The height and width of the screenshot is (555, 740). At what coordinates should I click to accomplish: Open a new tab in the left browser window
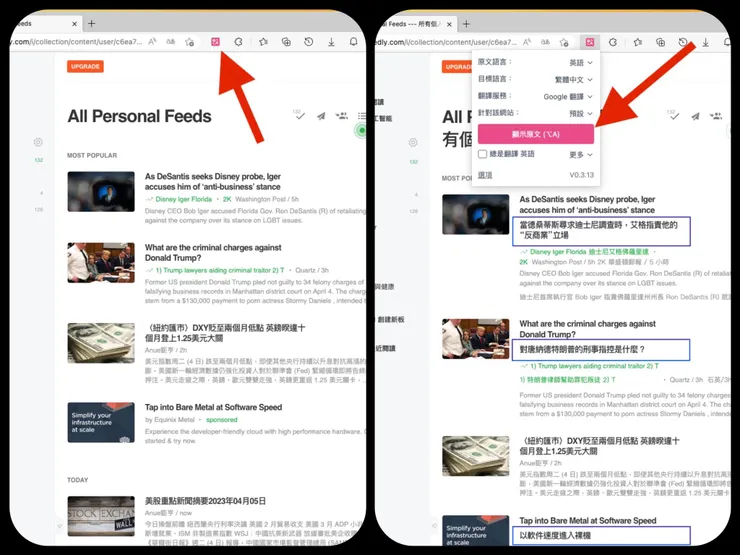pyautogui.click(x=92, y=23)
